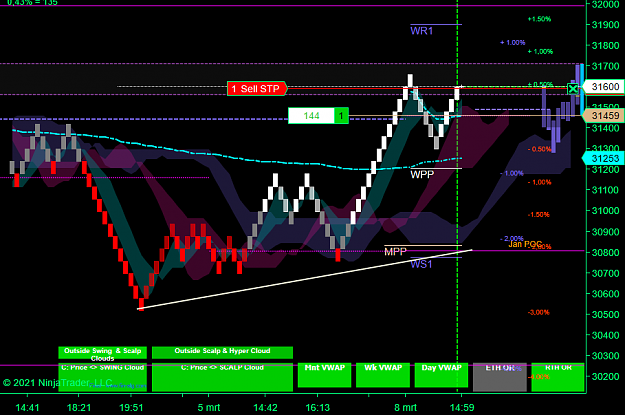Click the 31800 price axis label
625x415 pixels.
coord(605,45)
